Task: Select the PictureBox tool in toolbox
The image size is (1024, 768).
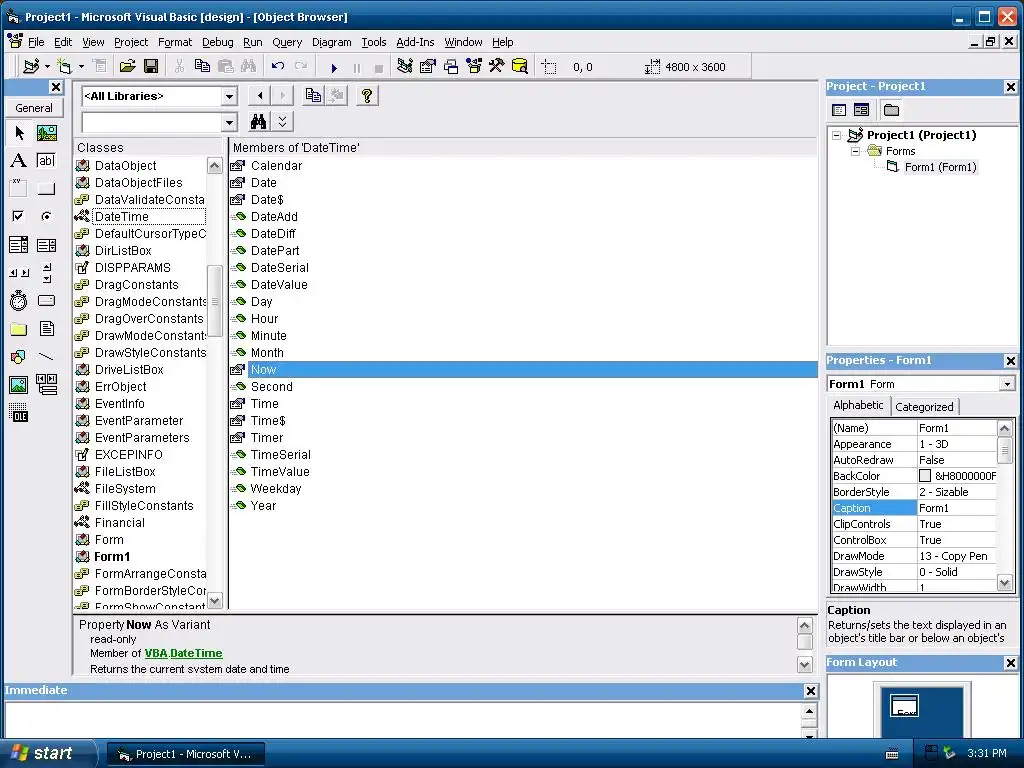Action: [46, 133]
